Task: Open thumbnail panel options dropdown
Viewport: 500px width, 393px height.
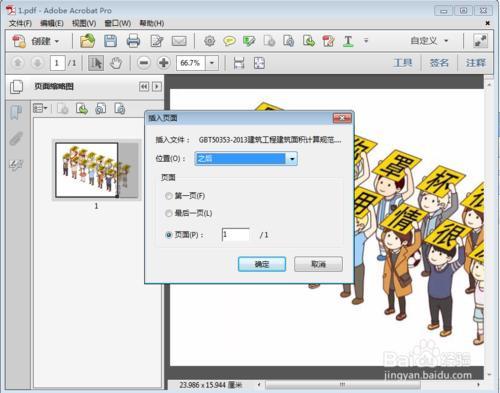Action: (40, 108)
